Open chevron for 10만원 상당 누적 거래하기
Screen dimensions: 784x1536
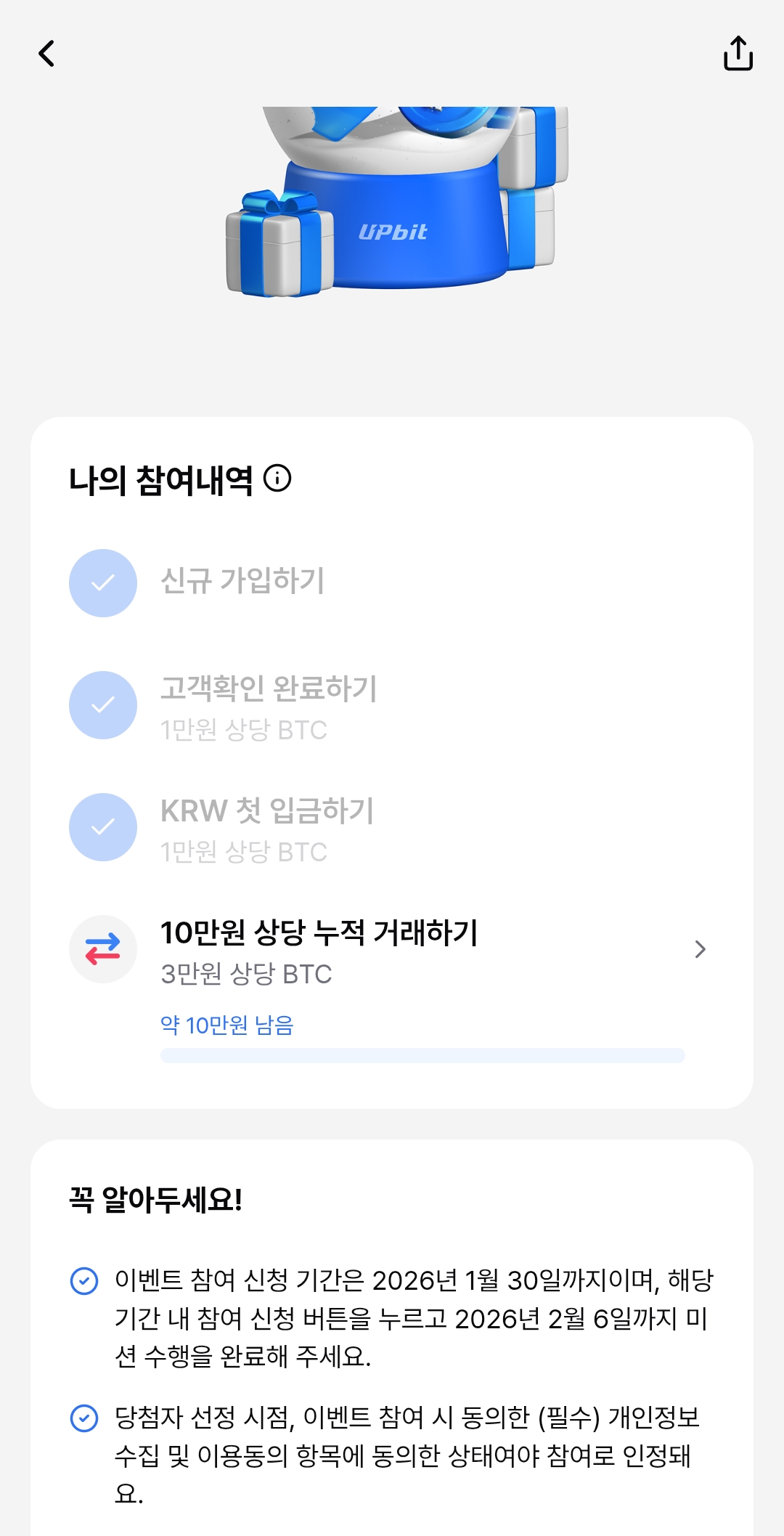coord(700,949)
